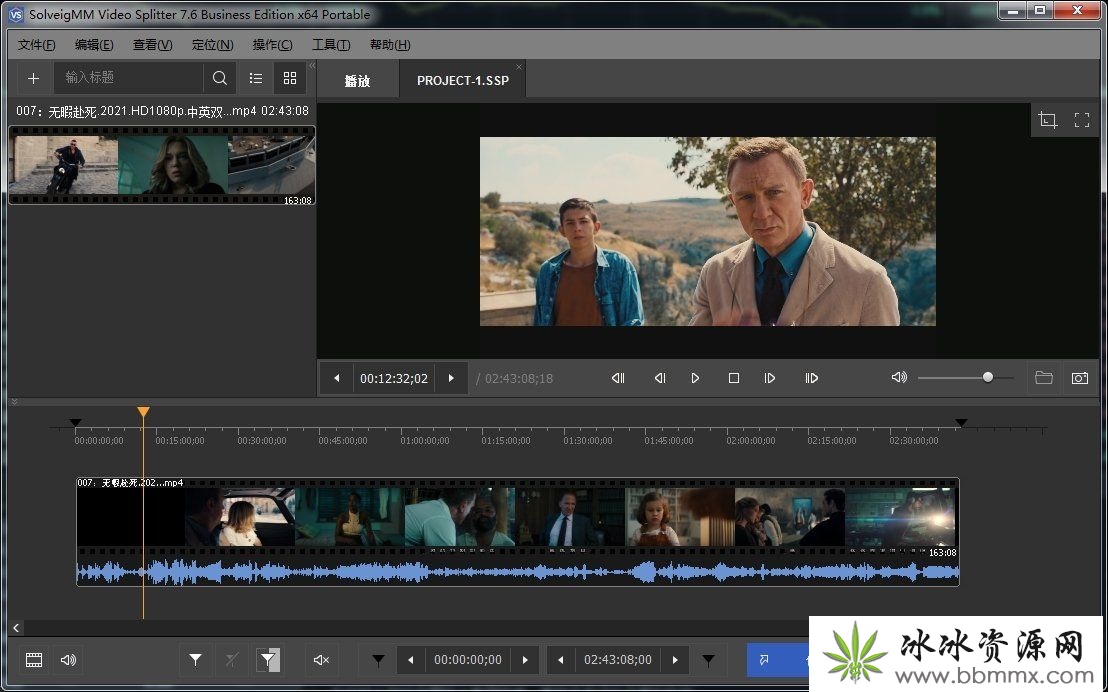Step current time 00:12:32;02 forward
The height and width of the screenshot is (692, 1108).
pyautogui.click(x=451, y=378)
